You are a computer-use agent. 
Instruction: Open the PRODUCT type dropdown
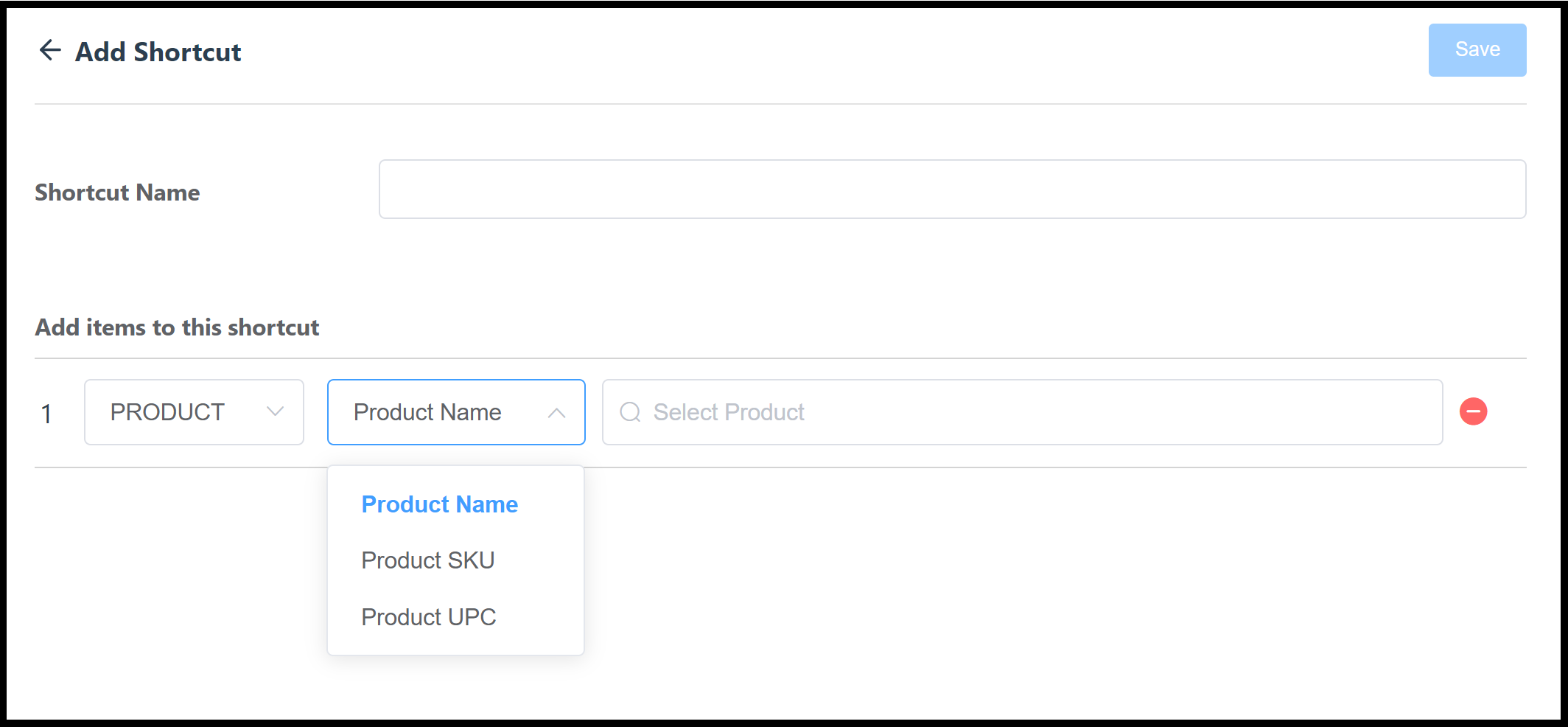[x=194, y=412]
